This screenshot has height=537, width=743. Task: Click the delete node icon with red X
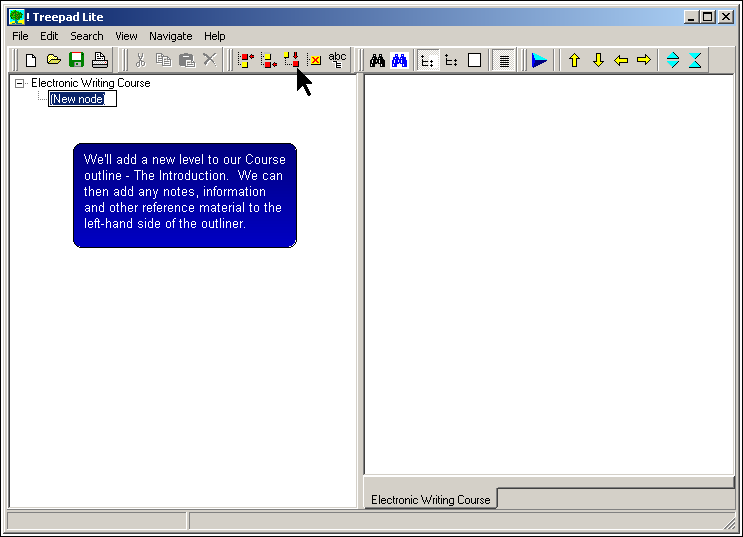(x=314, y=60)
